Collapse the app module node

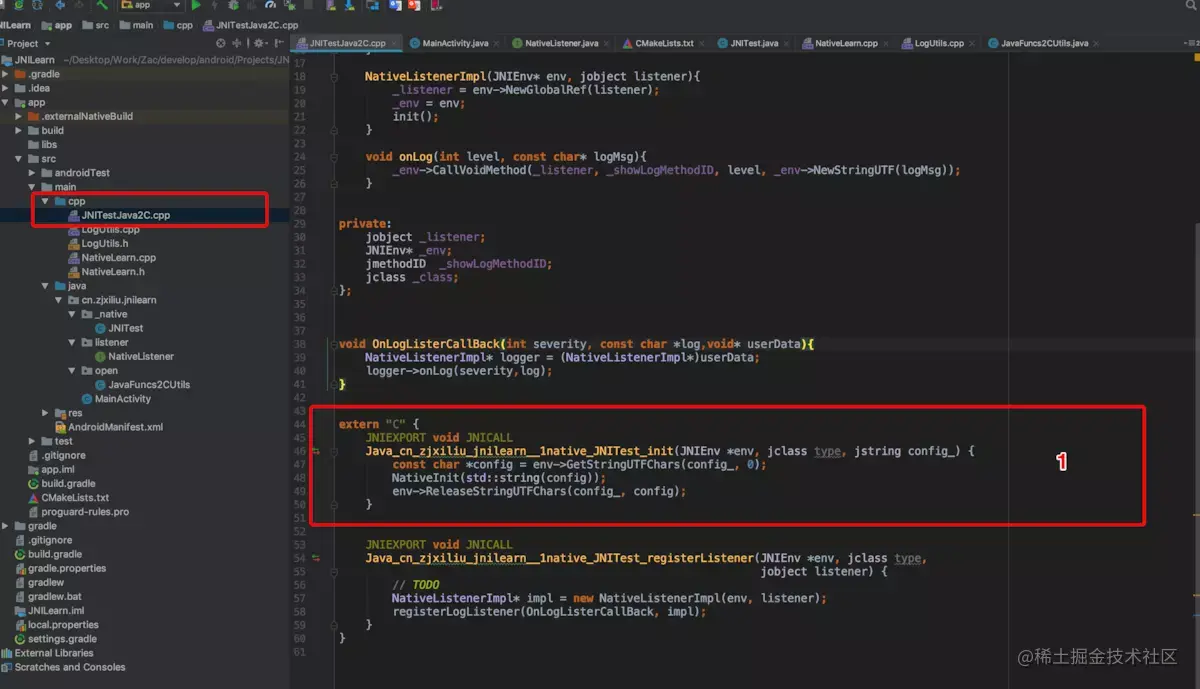[6, 102]
